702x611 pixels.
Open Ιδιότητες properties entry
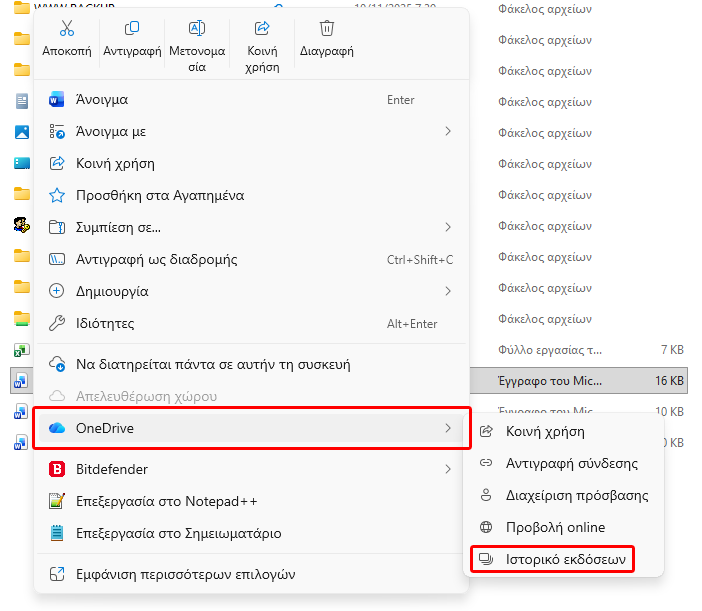click(105, 323)
